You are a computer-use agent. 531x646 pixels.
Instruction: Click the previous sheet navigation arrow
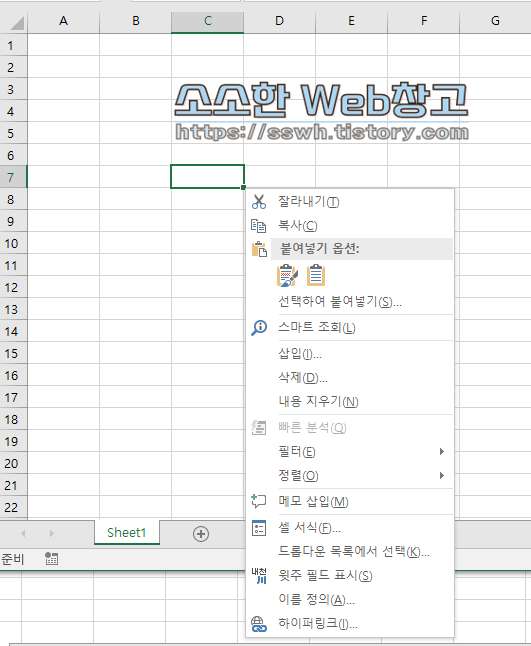point(23,534)
